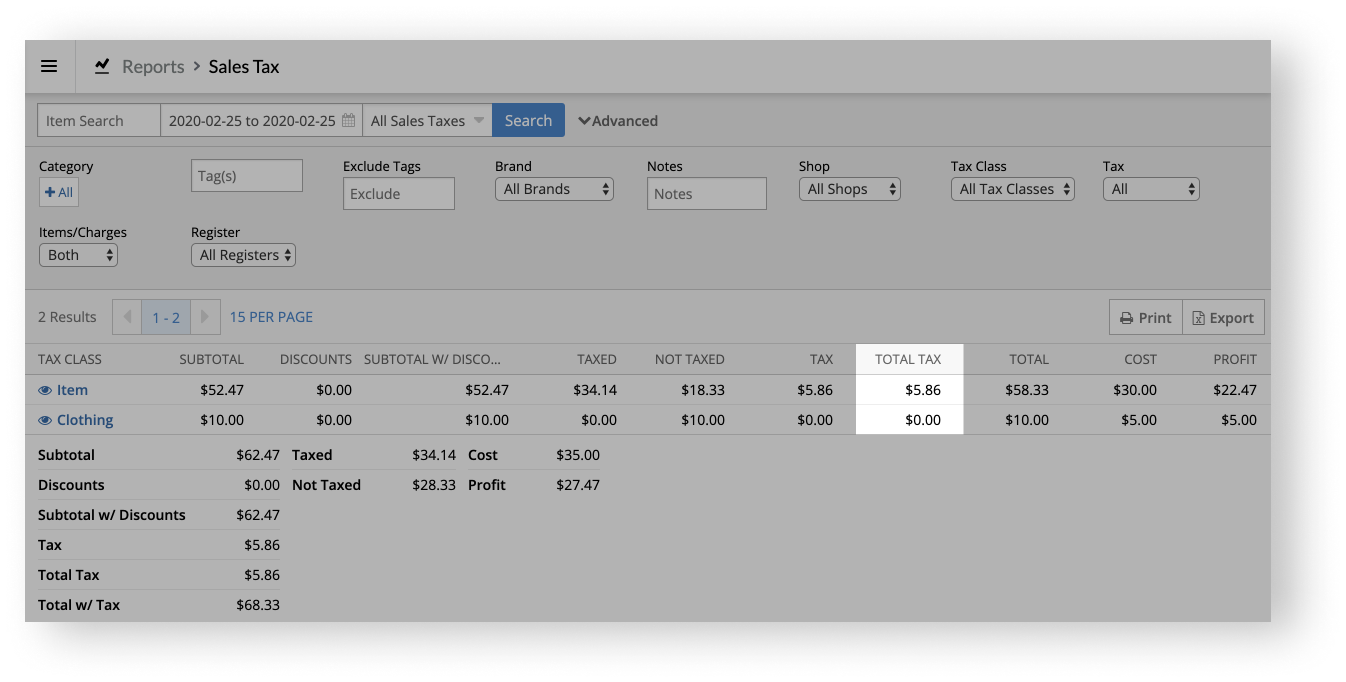This screenshot has width=1346, height=682.
Task: Open the All Tax Classes dropdown
Action: pyautogui.click(x=1012, y=189)
